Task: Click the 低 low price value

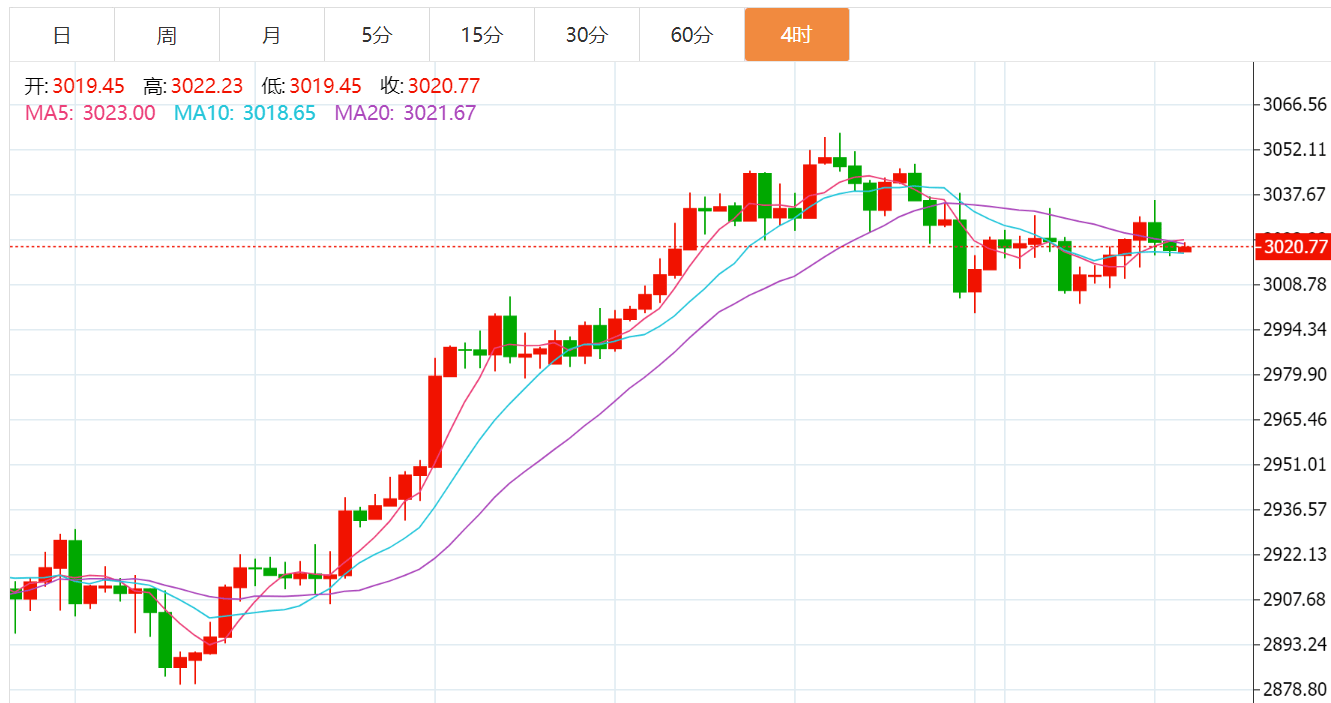Action: pyautogui.click(x=325, y=87)
